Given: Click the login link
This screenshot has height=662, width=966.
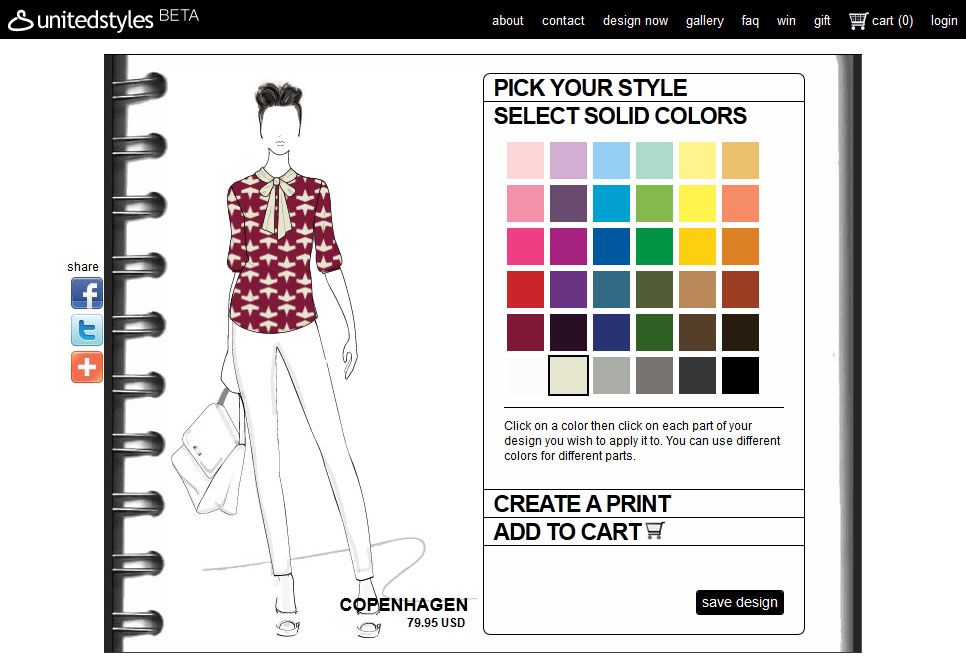Looking at the screenshot, I should pos(944,21).
